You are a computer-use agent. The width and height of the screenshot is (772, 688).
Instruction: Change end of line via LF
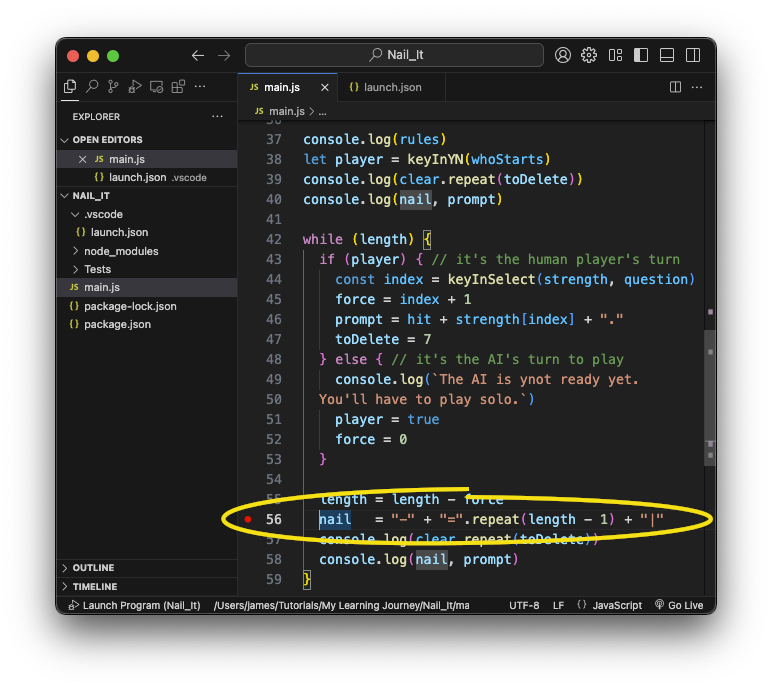558,605
